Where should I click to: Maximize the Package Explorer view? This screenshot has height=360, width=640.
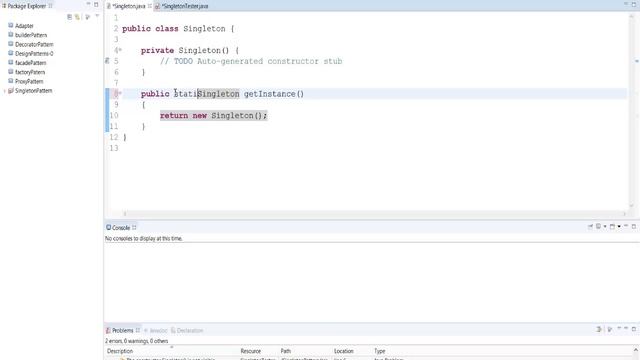pyautogui.click(x=96, y=4)
